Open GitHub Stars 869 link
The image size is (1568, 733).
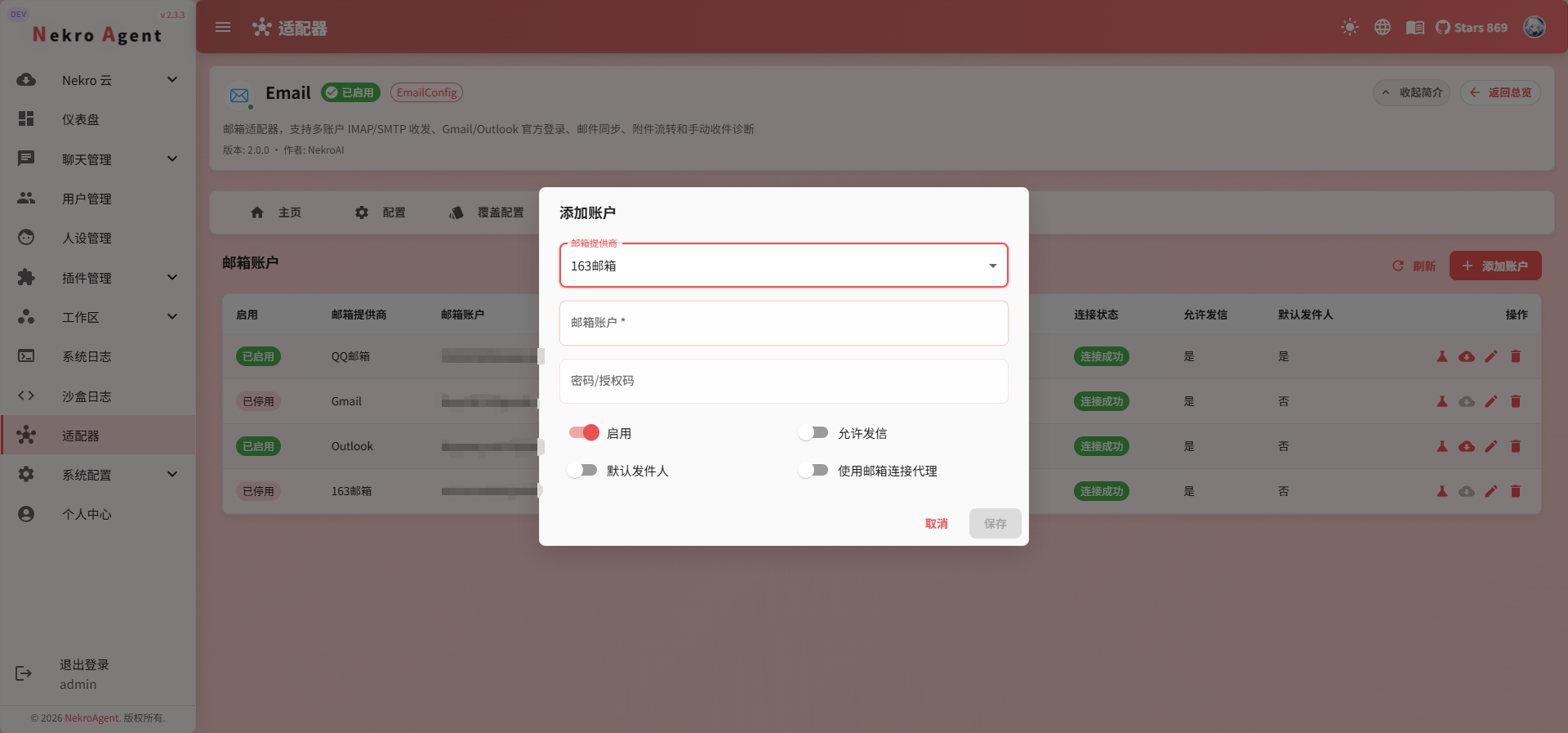click(x=1472, y=28)
